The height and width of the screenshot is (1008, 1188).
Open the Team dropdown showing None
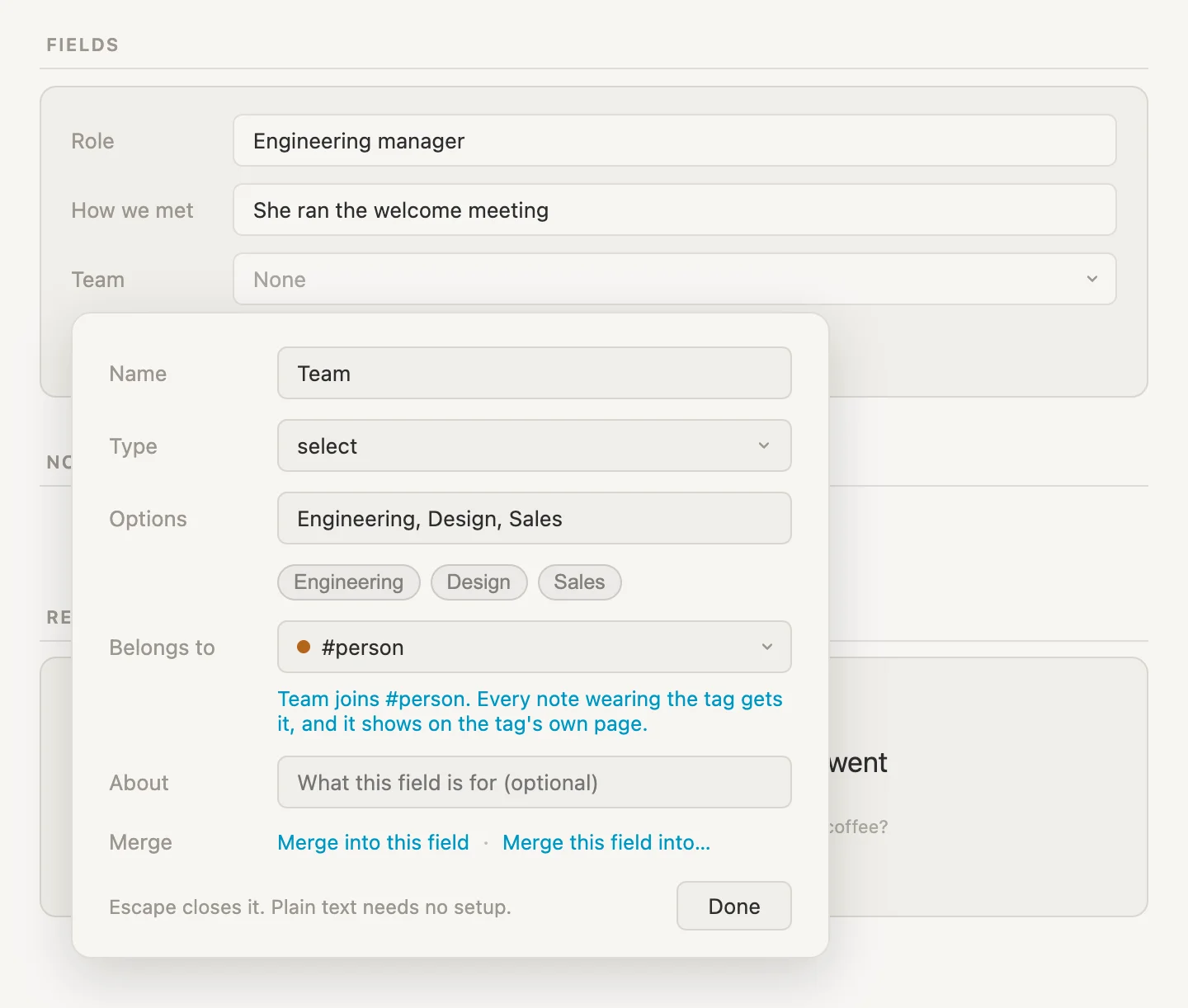point(674,279)
